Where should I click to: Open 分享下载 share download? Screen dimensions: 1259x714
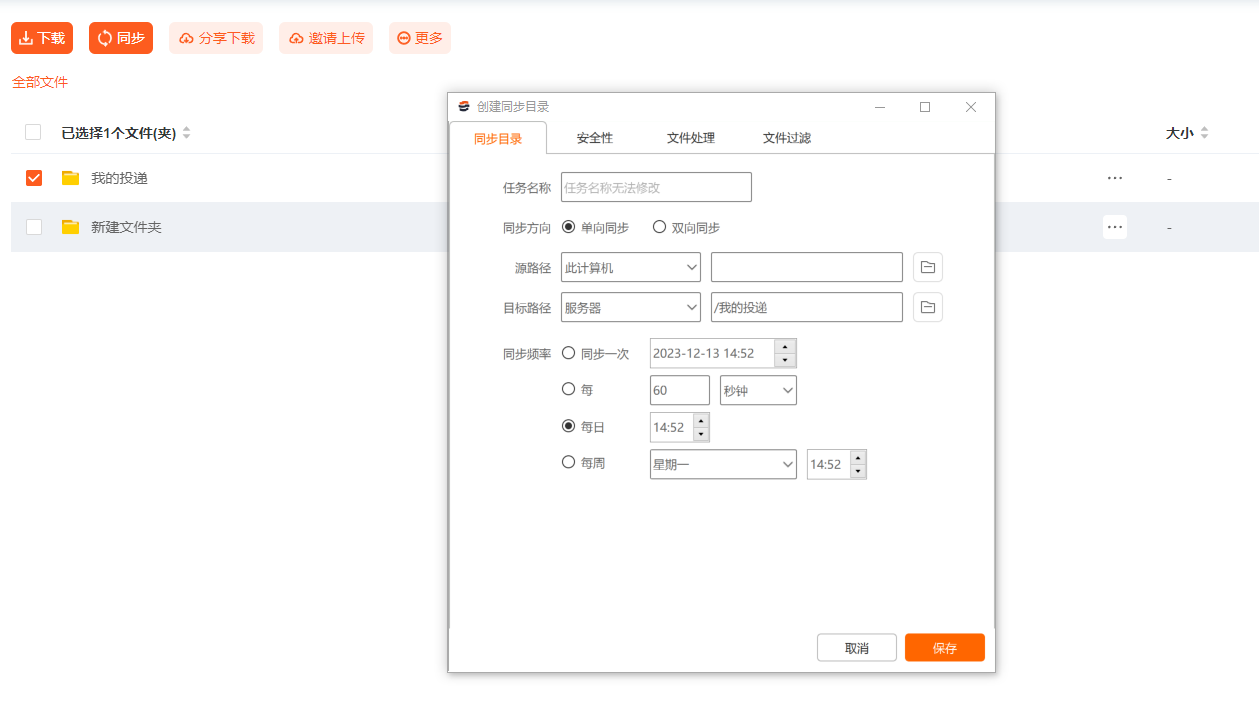216,38
